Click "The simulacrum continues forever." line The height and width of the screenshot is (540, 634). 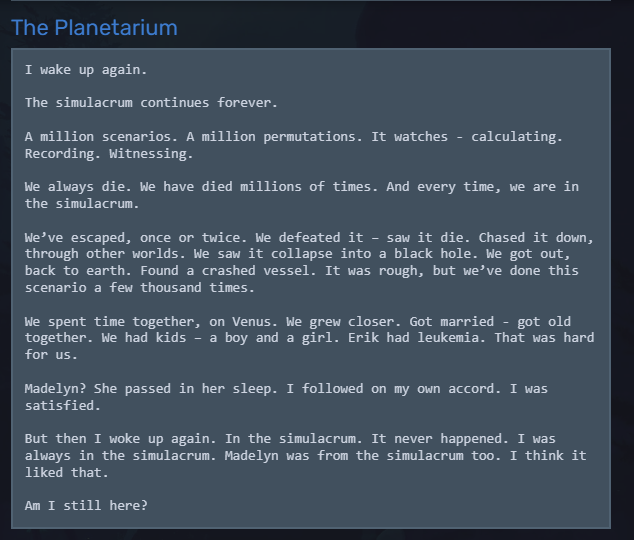[x=151, y=103]
